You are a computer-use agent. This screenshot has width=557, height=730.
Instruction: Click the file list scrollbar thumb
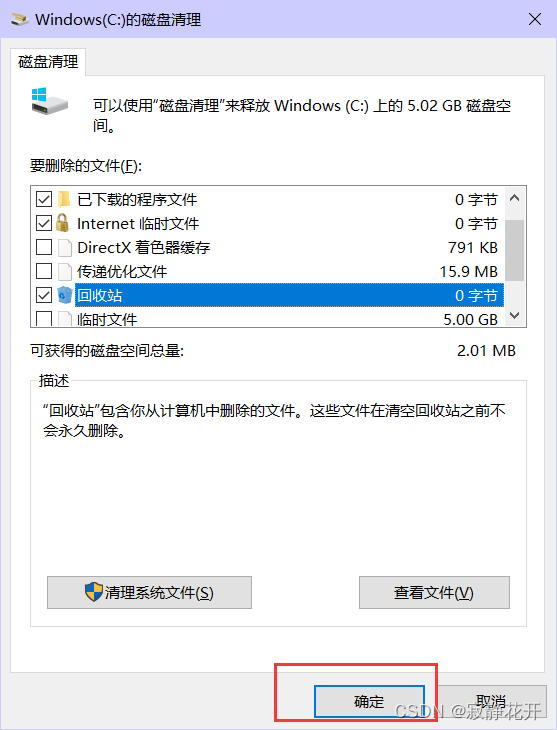515,250
